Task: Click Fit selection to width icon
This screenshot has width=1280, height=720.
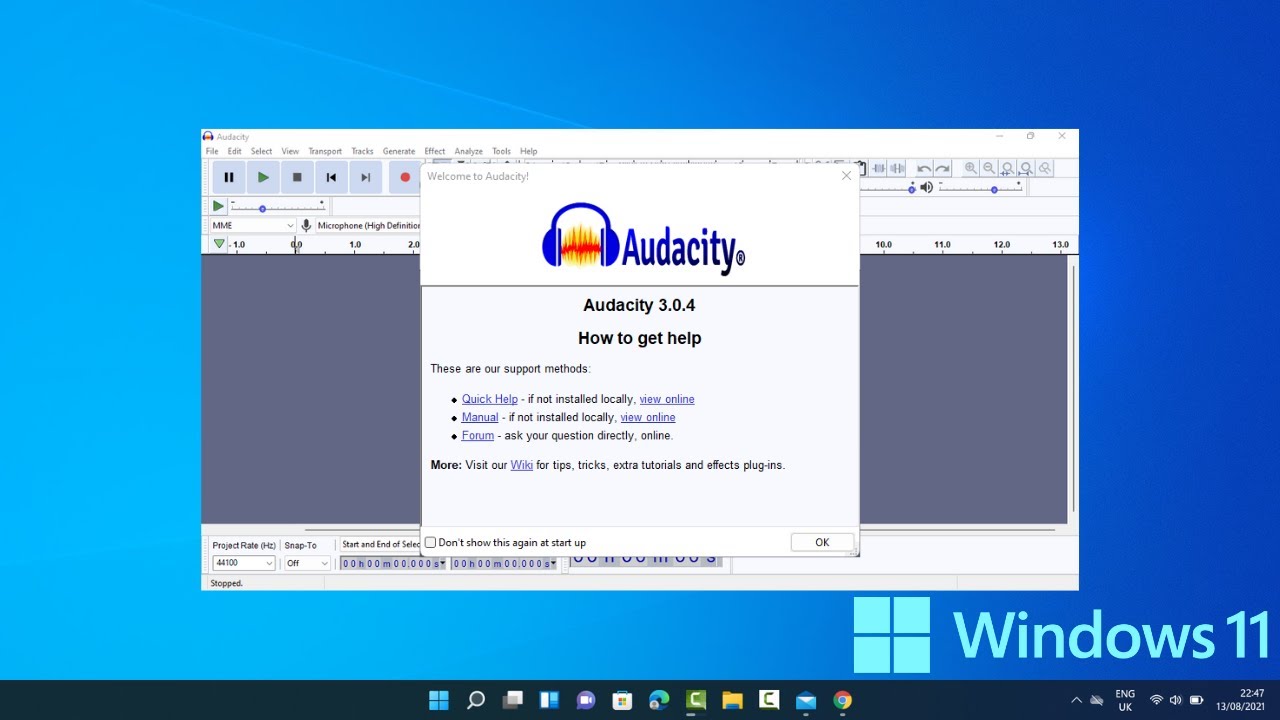Action: coord(1007,169)
